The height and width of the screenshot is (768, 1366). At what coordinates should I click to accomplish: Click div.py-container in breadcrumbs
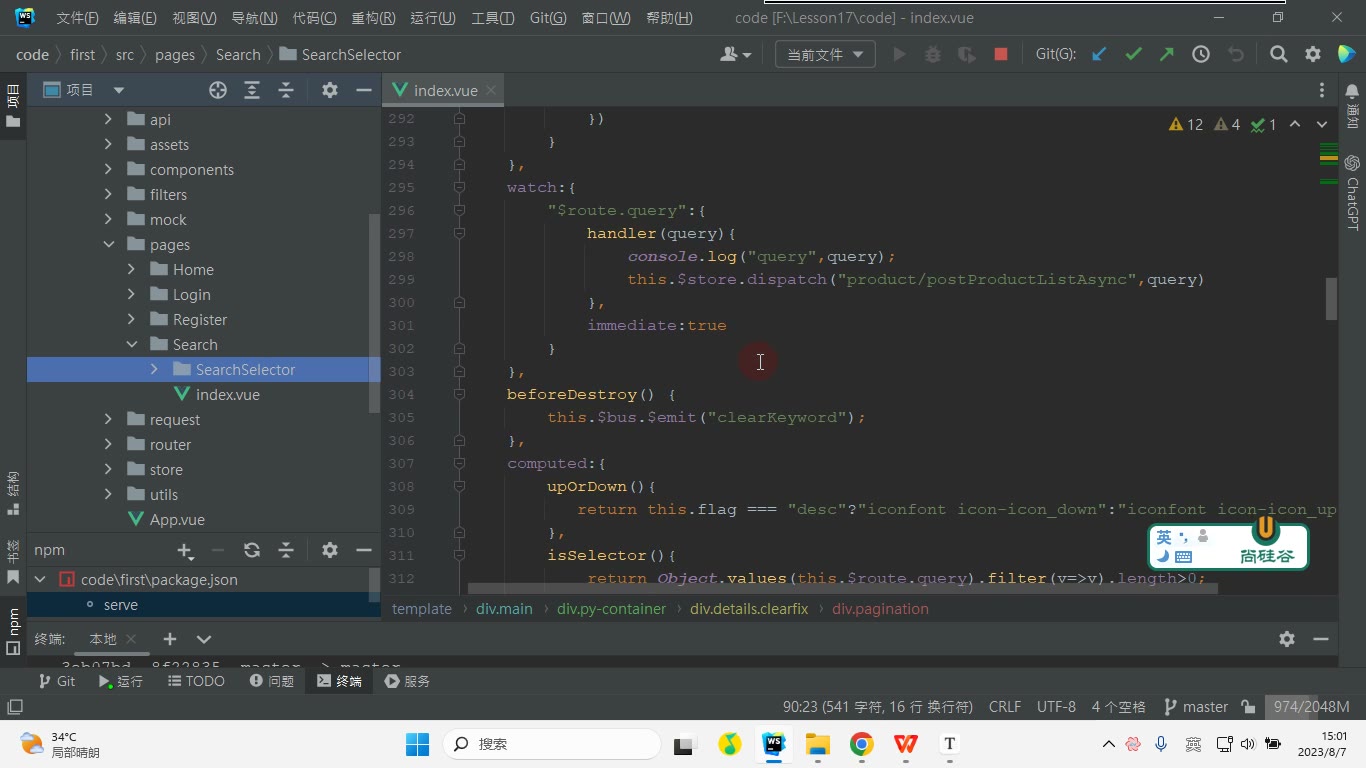pyautogui.click(x=612, y=609)
